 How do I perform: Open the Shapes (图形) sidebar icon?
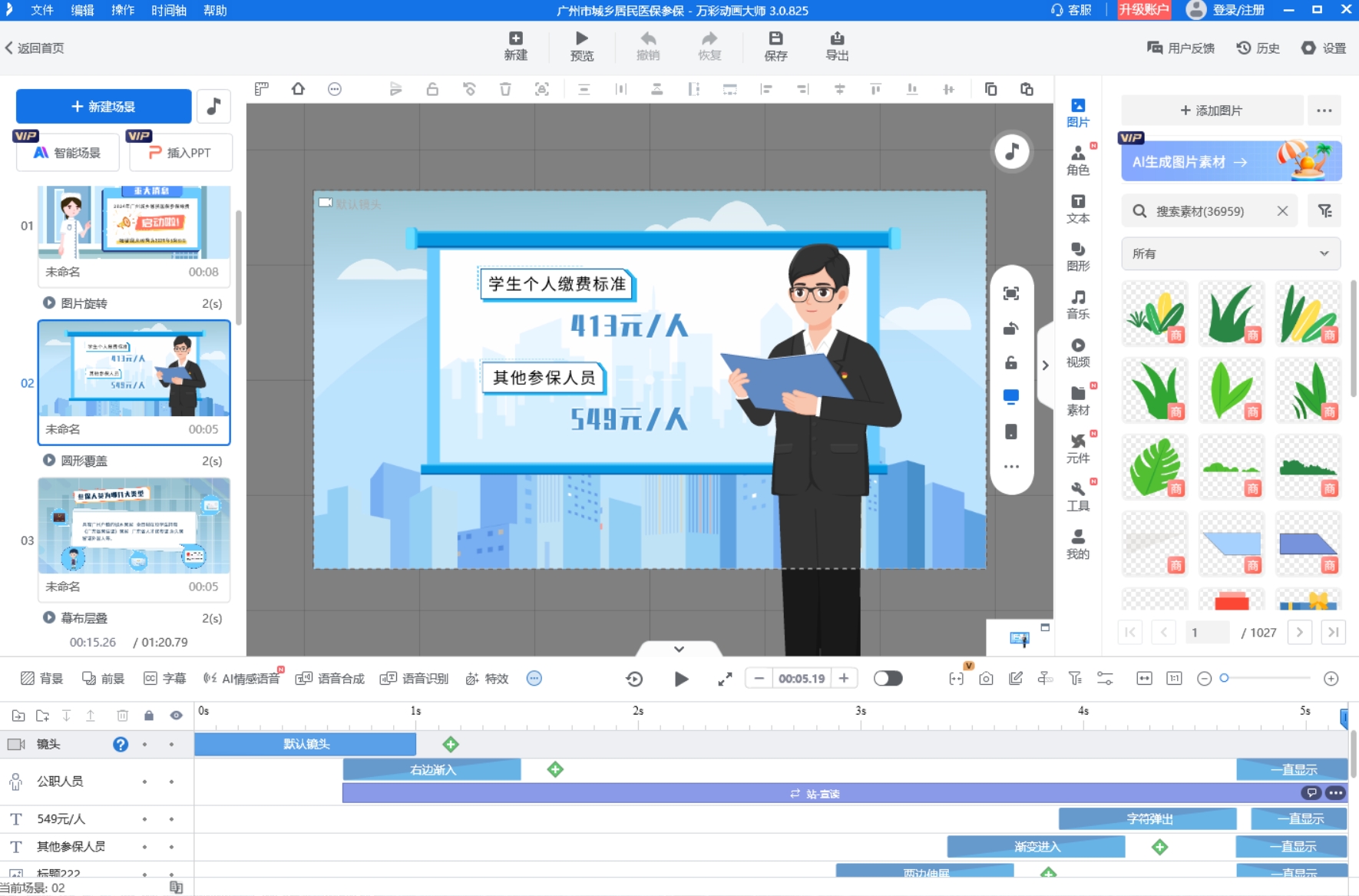pos(1077,256)
